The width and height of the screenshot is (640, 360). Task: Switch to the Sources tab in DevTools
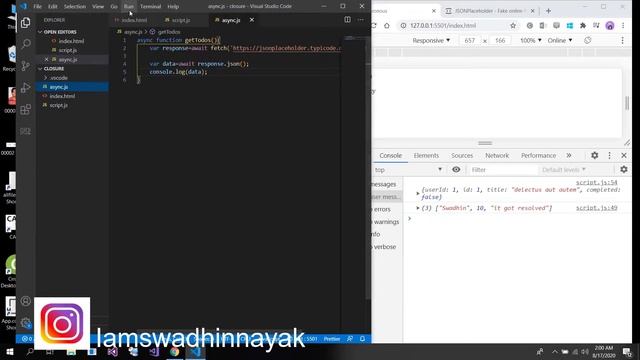click(x=462, y=156)
